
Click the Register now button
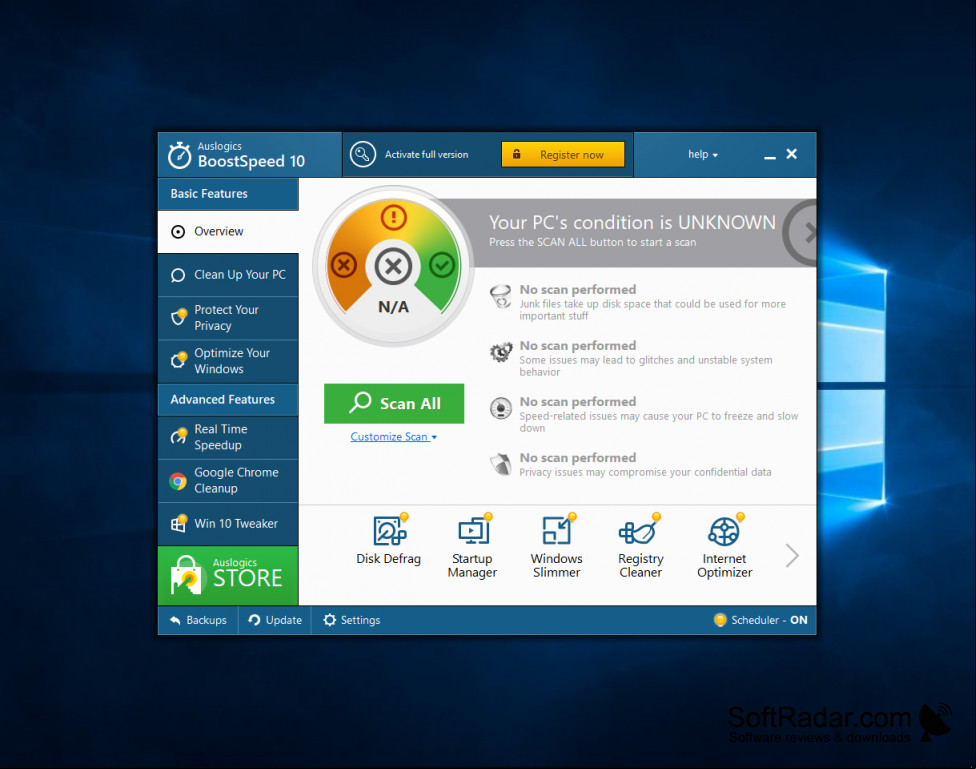(563, 154)
